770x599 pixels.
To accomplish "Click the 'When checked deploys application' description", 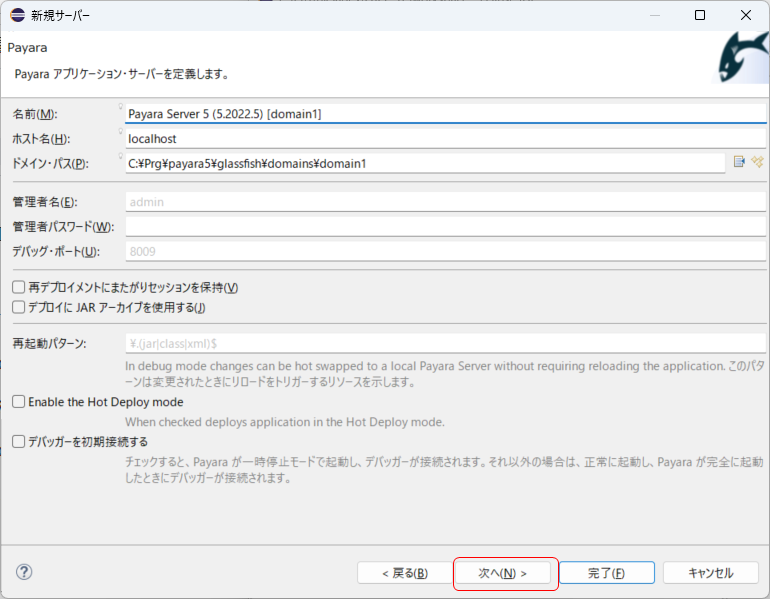I will (285, 422).
